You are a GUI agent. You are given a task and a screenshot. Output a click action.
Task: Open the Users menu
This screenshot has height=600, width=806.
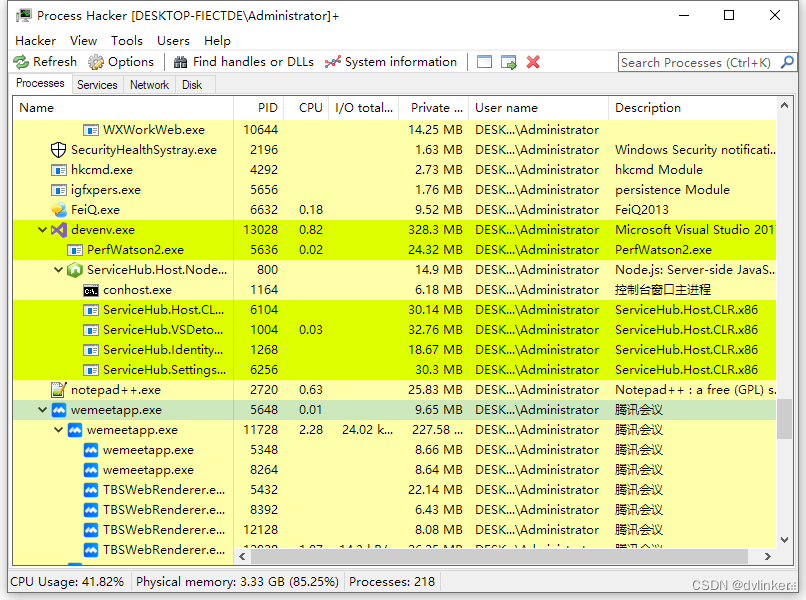pyautogui.click(x=173, y=41)
